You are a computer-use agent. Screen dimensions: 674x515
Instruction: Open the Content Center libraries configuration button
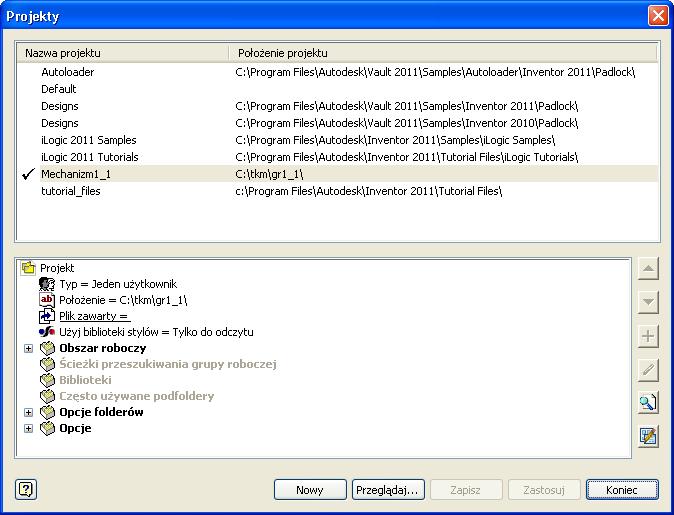coord(648,437)
